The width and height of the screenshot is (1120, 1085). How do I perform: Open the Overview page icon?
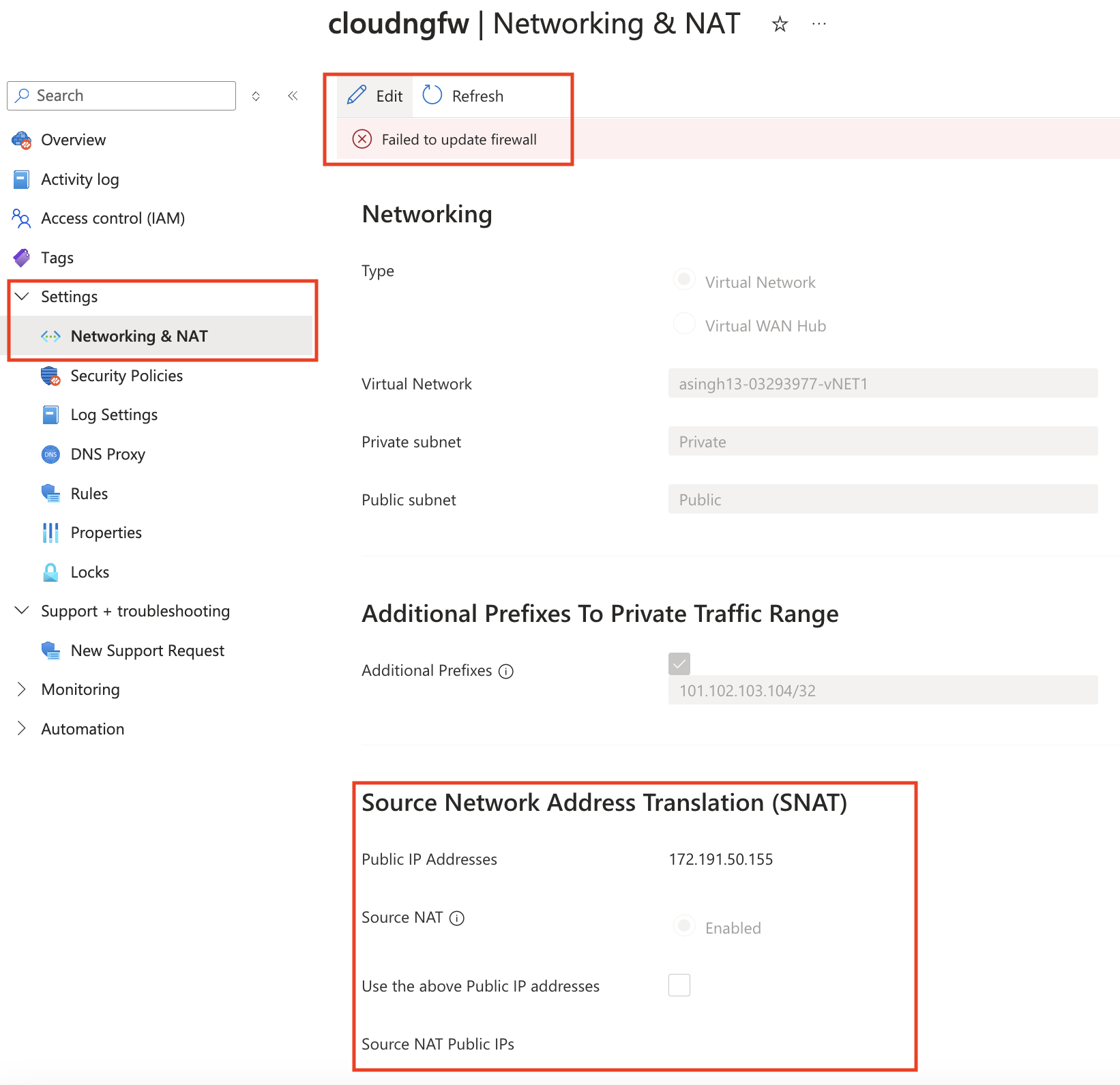coord(22,139)
